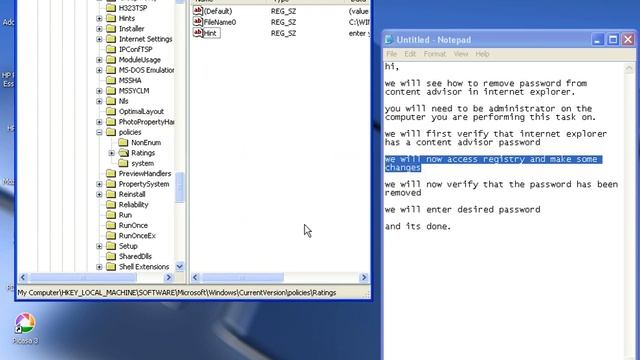Expand the PropertySystem key
The width and height of the screenshot is (640, 360).
pos(99,184)
